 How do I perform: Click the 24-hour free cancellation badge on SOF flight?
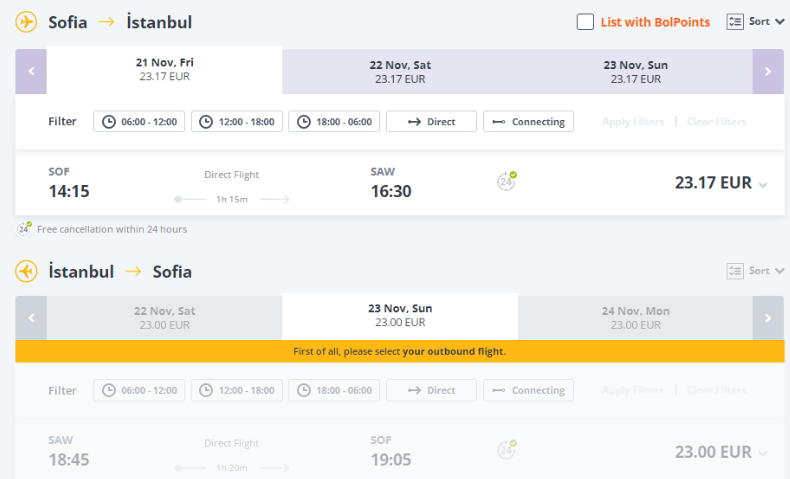[507, 181]
